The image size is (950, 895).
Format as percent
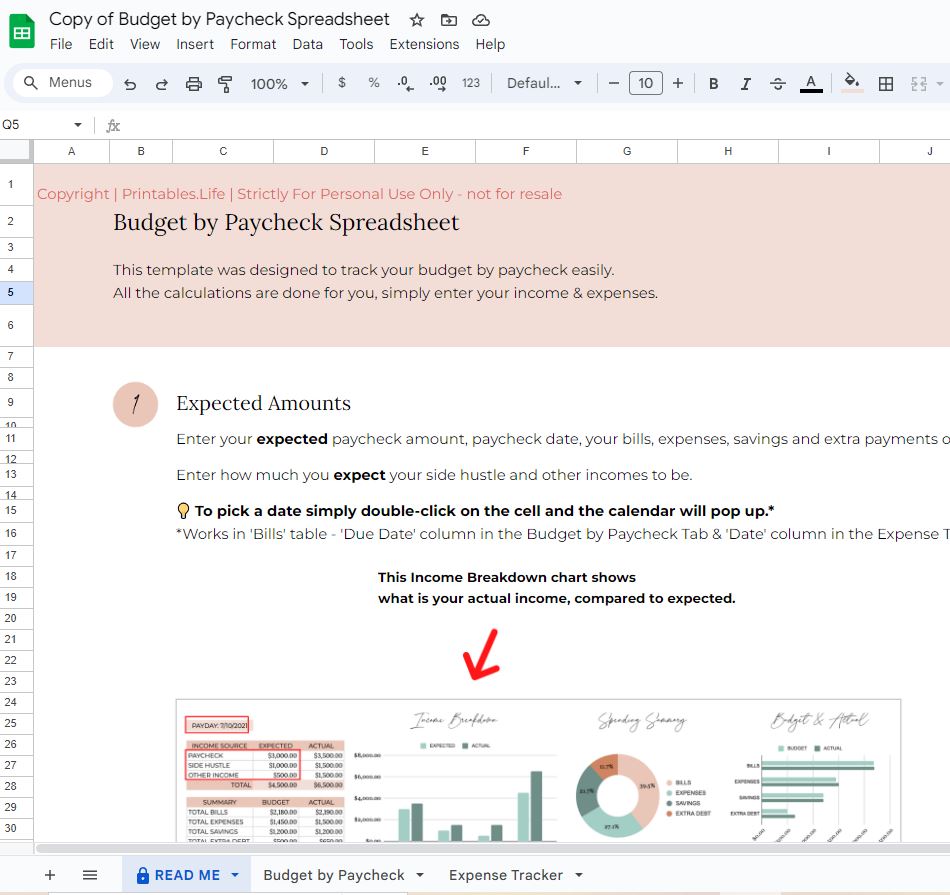coord(374,82)
